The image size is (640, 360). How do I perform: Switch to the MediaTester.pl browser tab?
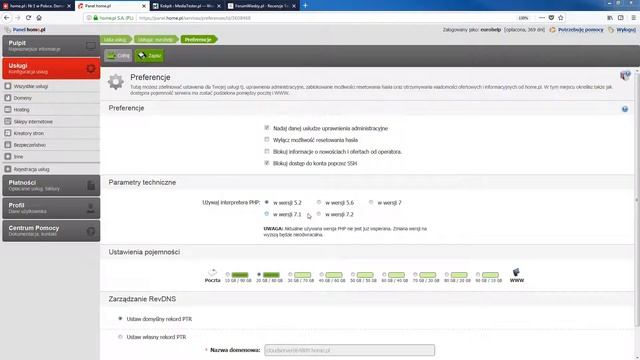(x=187, y=6)
